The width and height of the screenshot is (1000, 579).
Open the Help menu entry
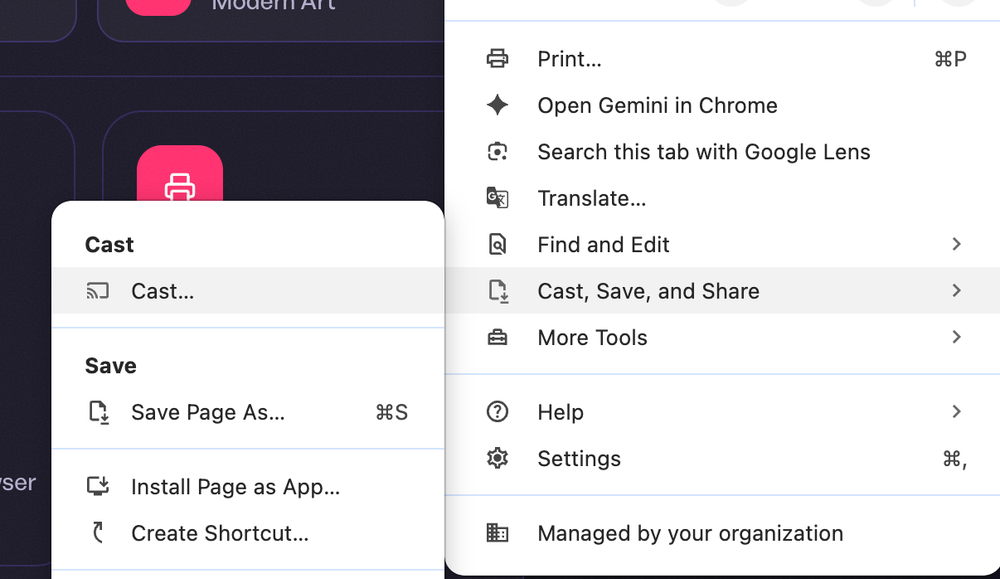(723, 412)
